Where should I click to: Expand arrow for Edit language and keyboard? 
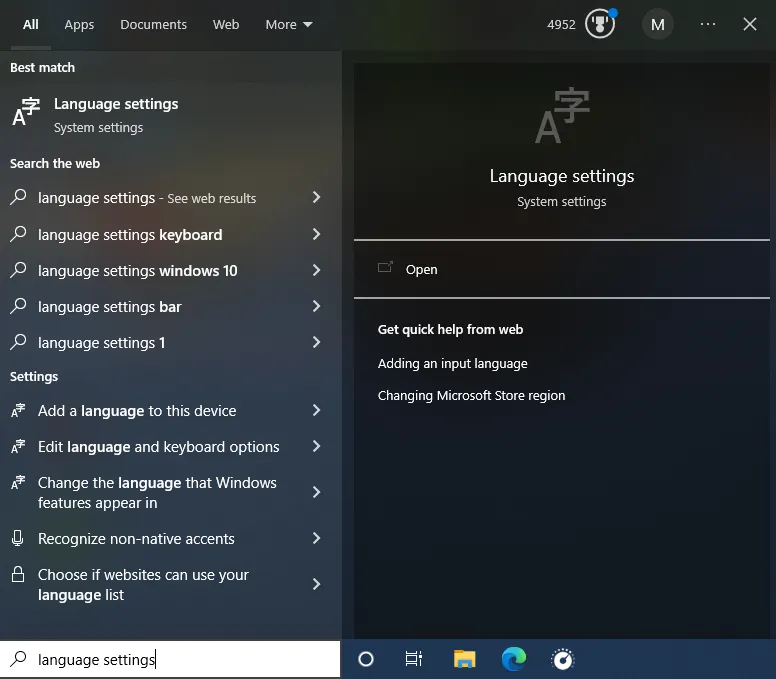317,446
